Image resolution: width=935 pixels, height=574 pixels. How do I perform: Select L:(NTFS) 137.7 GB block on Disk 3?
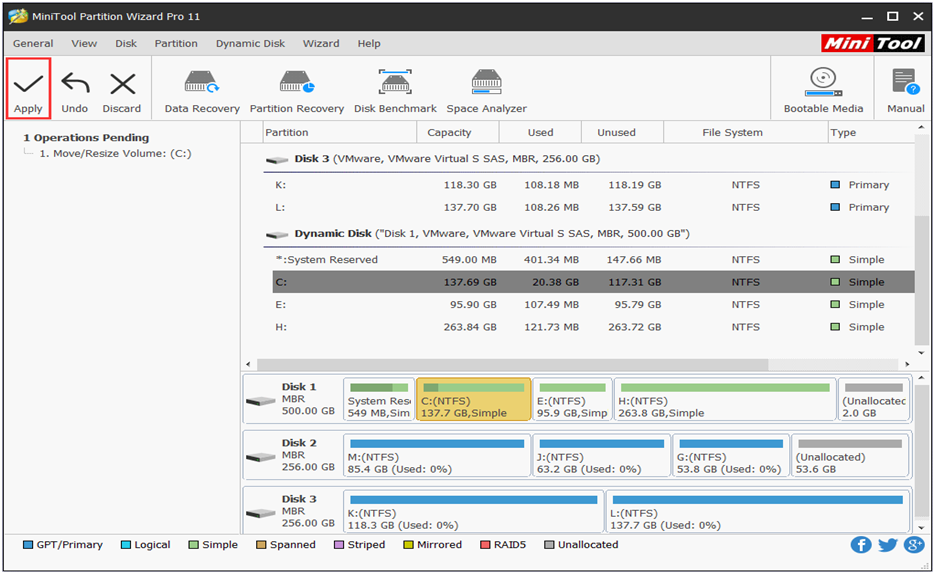758,511
